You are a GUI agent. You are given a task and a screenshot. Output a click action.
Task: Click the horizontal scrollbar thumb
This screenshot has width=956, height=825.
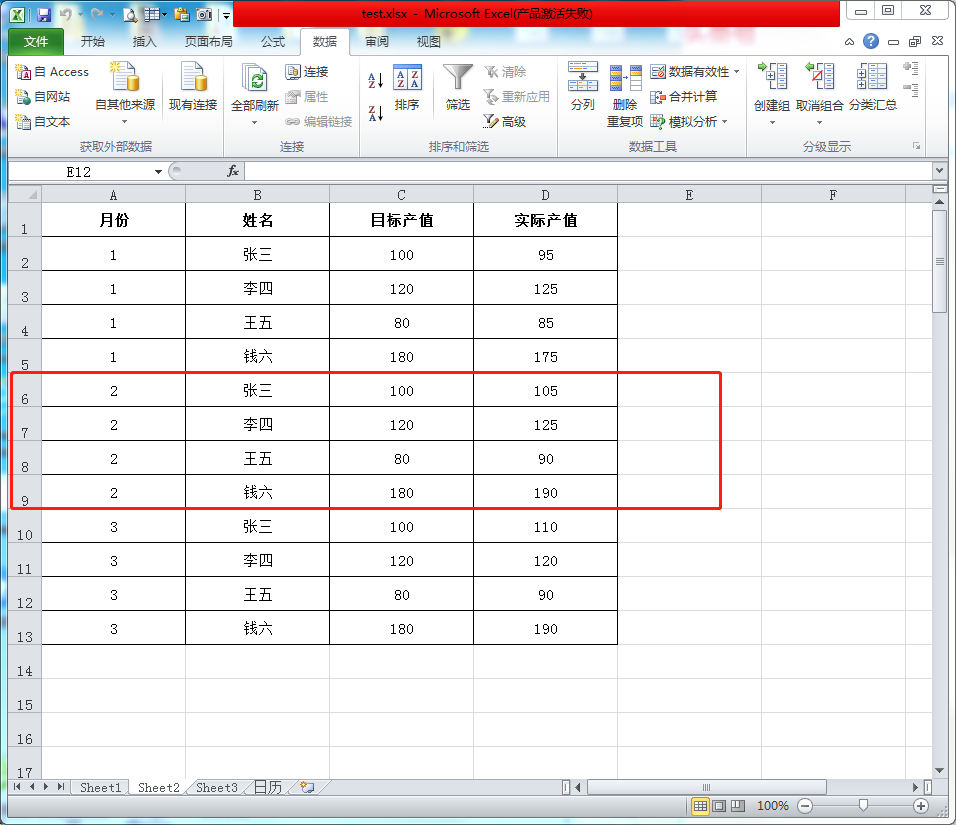click(x=707, y=787)
